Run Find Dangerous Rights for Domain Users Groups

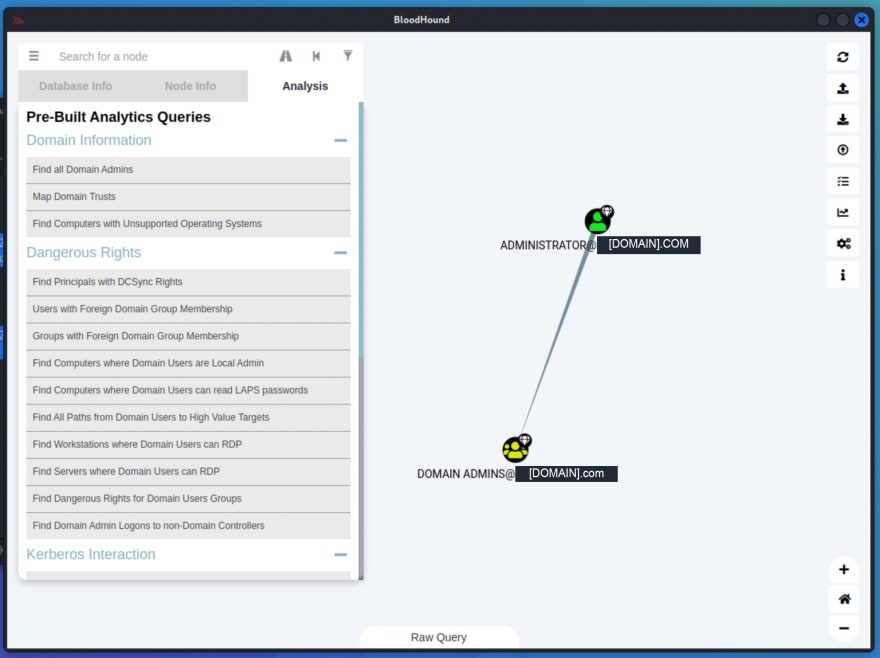[189, 499]
